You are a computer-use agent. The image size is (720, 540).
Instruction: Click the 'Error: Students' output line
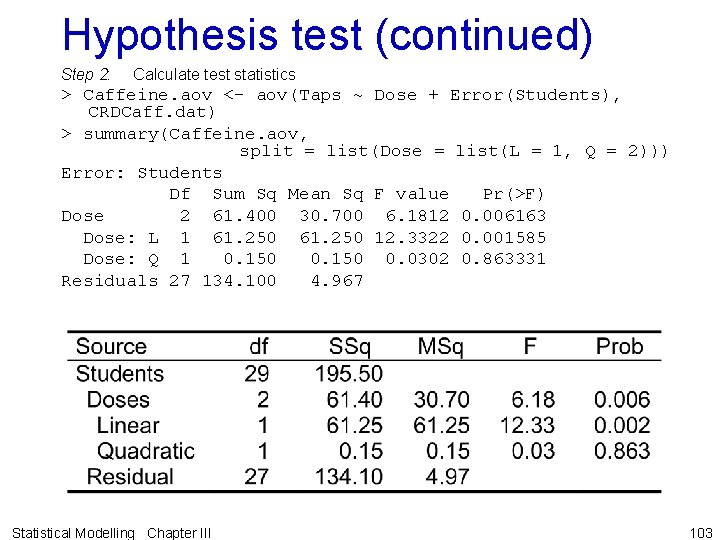click(141, 173)
